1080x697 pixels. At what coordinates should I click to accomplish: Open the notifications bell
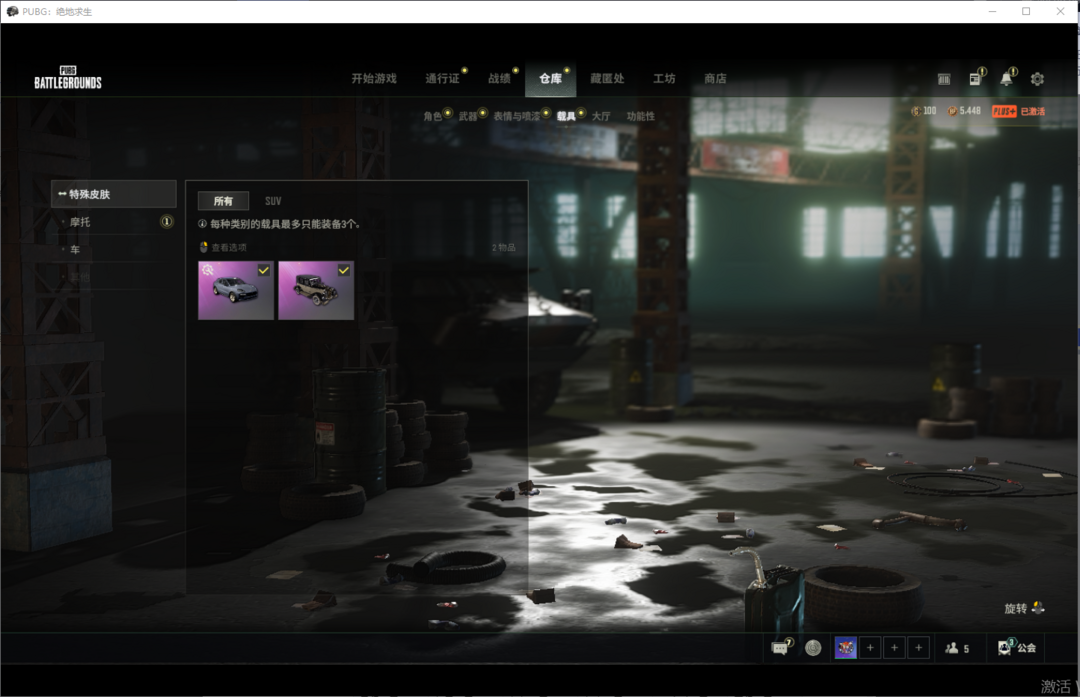pyautogui.click(x=1006, y=79)
